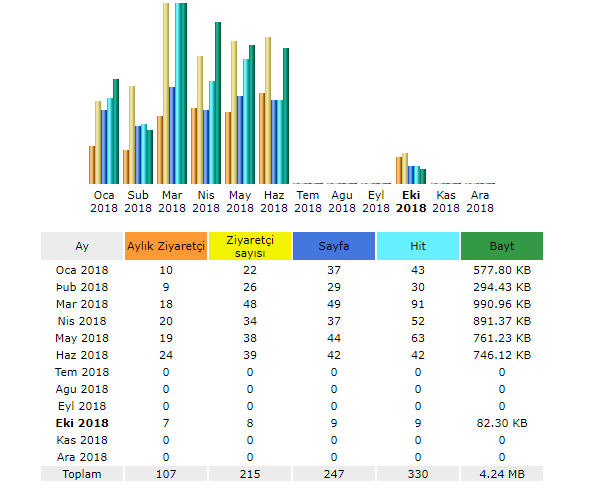Select the Tem 2018 table row label
591x490 pixels.
[82, 372]
